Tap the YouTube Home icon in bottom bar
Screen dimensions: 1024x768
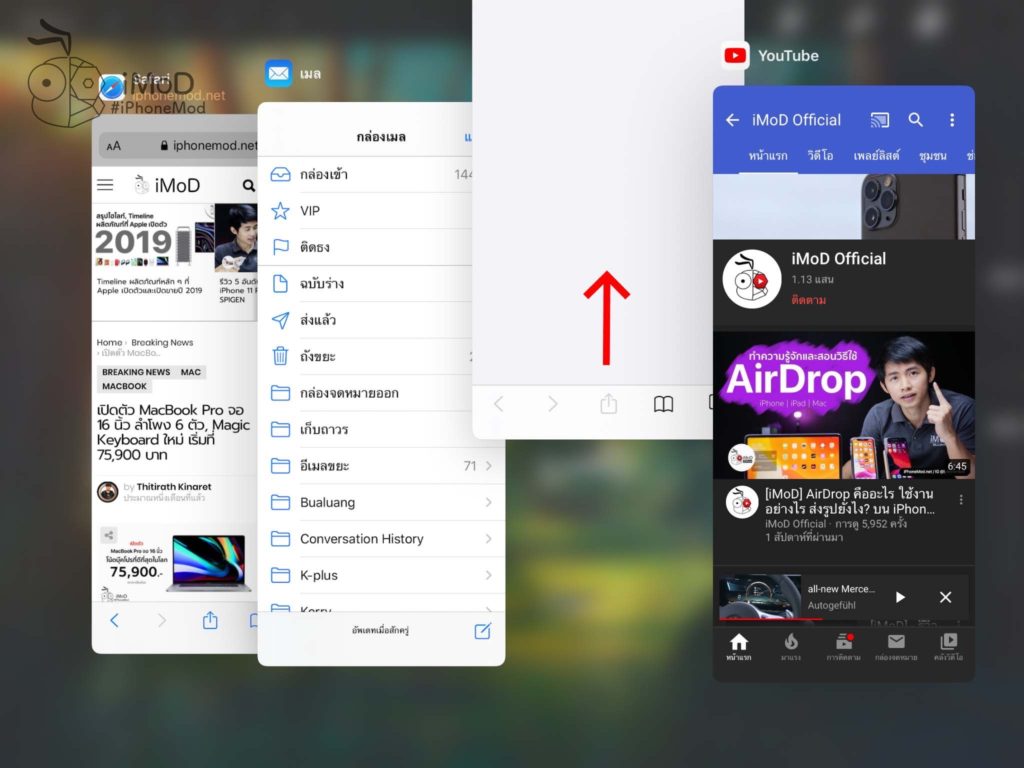point(738,646)
